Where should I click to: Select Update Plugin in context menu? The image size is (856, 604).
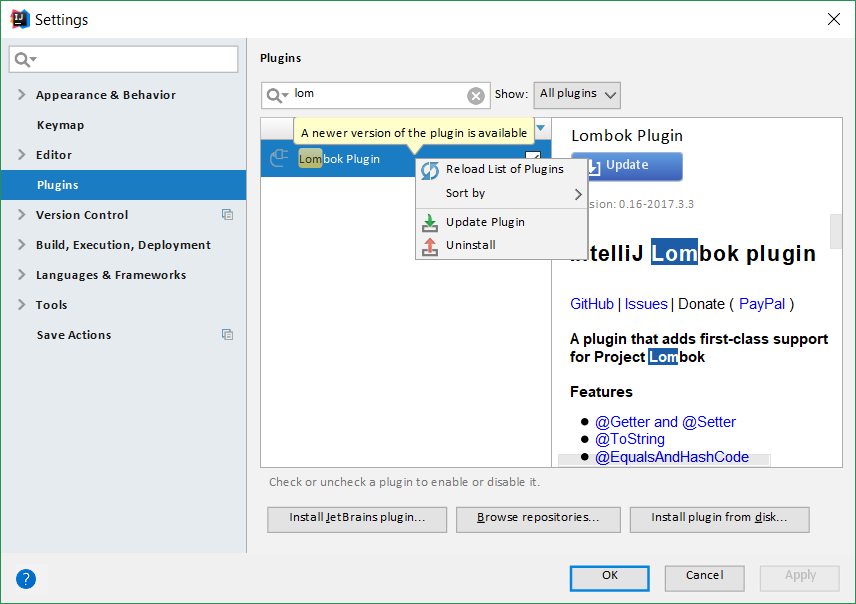coord(501,222)
